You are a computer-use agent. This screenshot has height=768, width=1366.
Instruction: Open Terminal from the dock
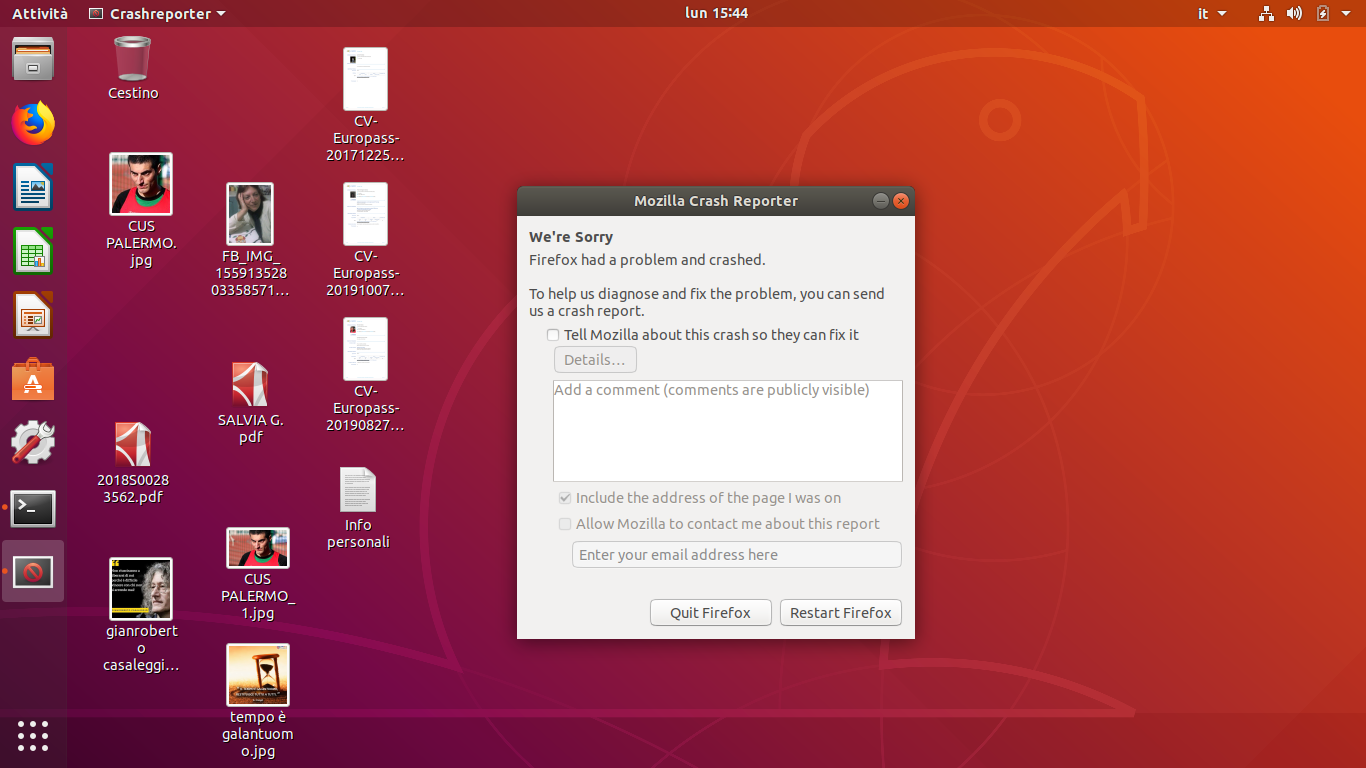pyautogui.click(x=33, y=508)
